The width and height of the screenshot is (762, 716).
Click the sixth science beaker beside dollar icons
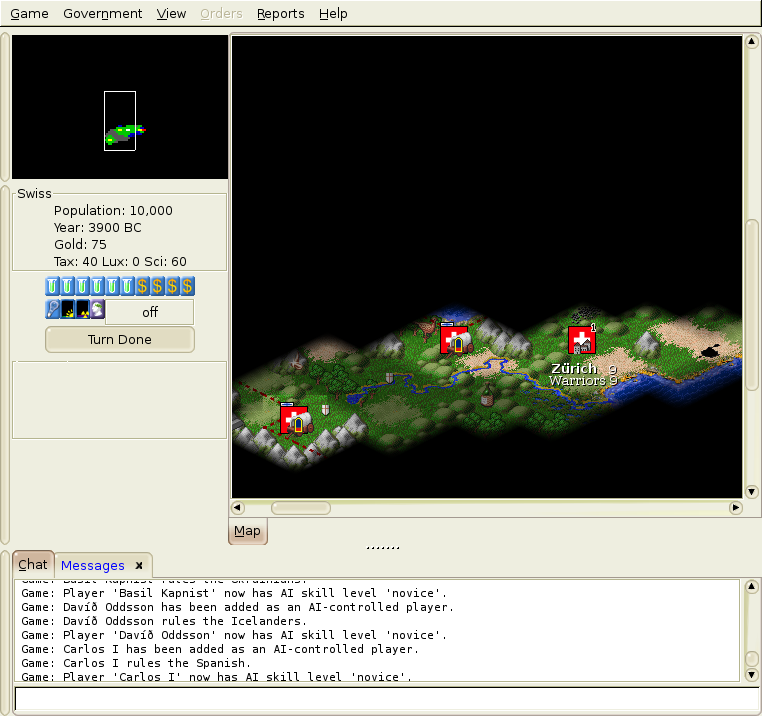(x=127, y=286)
